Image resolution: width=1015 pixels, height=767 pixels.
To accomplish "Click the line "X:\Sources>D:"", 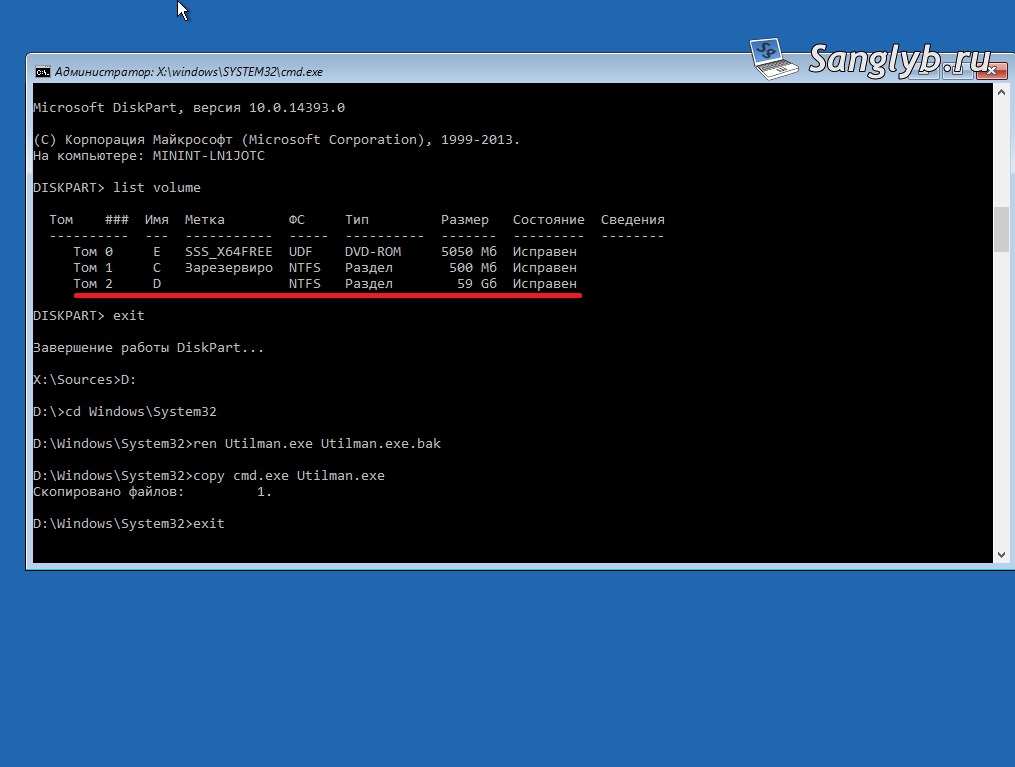I will click(85, 380).
